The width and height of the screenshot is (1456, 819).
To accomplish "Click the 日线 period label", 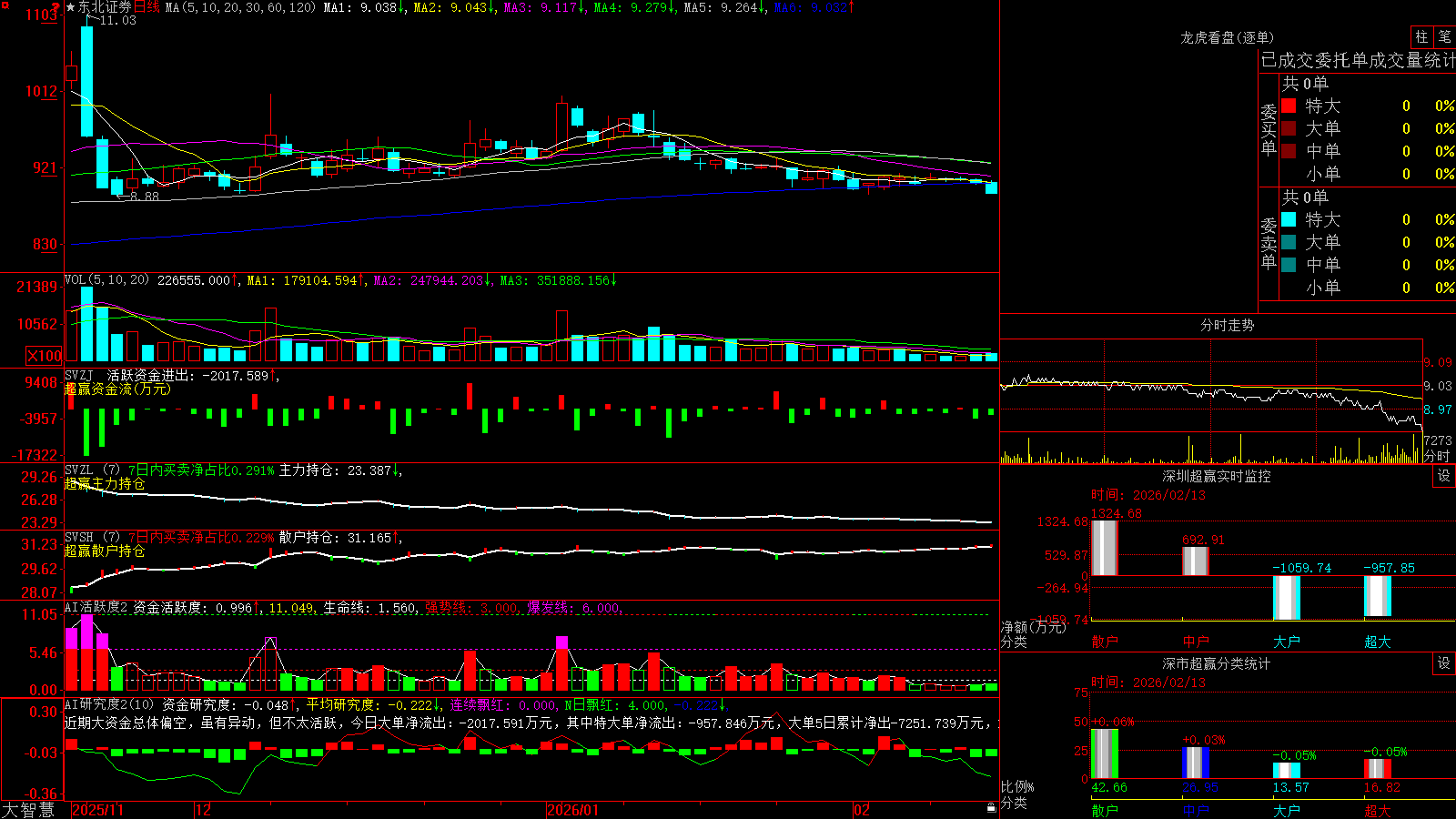I will tap(147, 7).
